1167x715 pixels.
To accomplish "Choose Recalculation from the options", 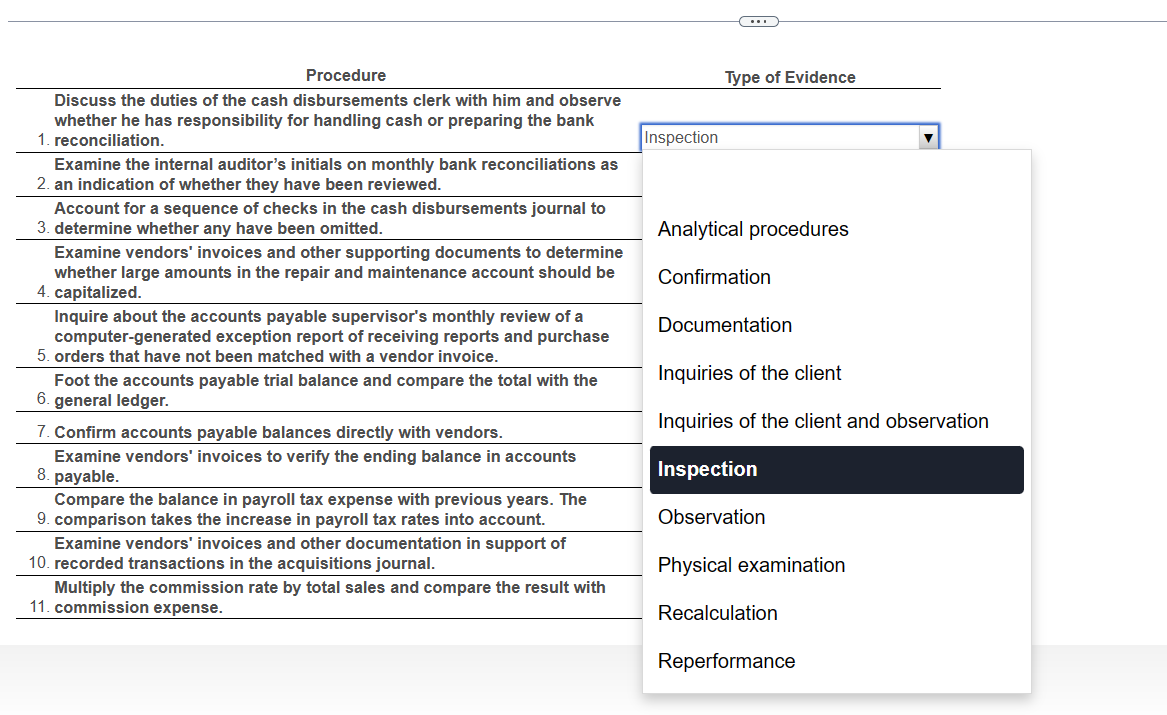I will point(717,613).
